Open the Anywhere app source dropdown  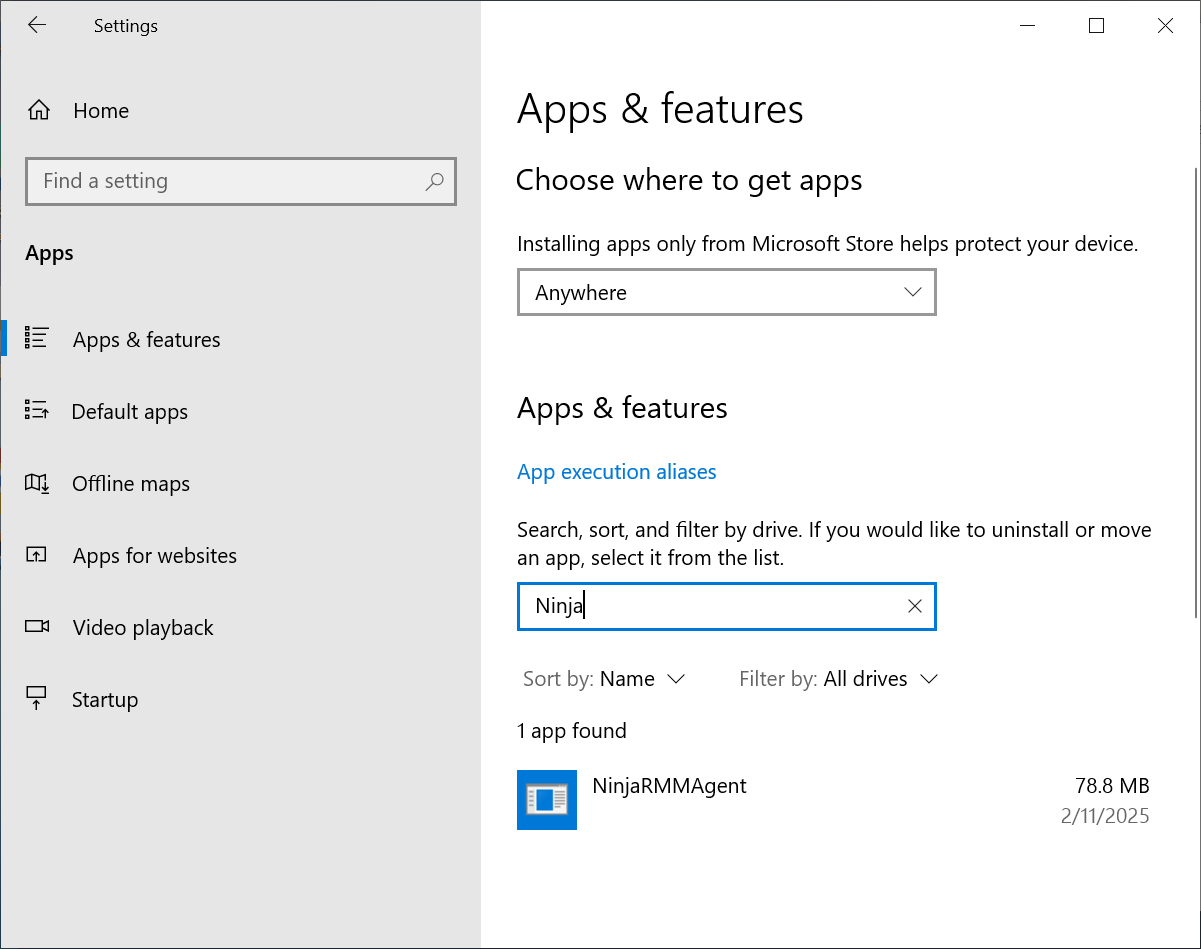(727, 292)
